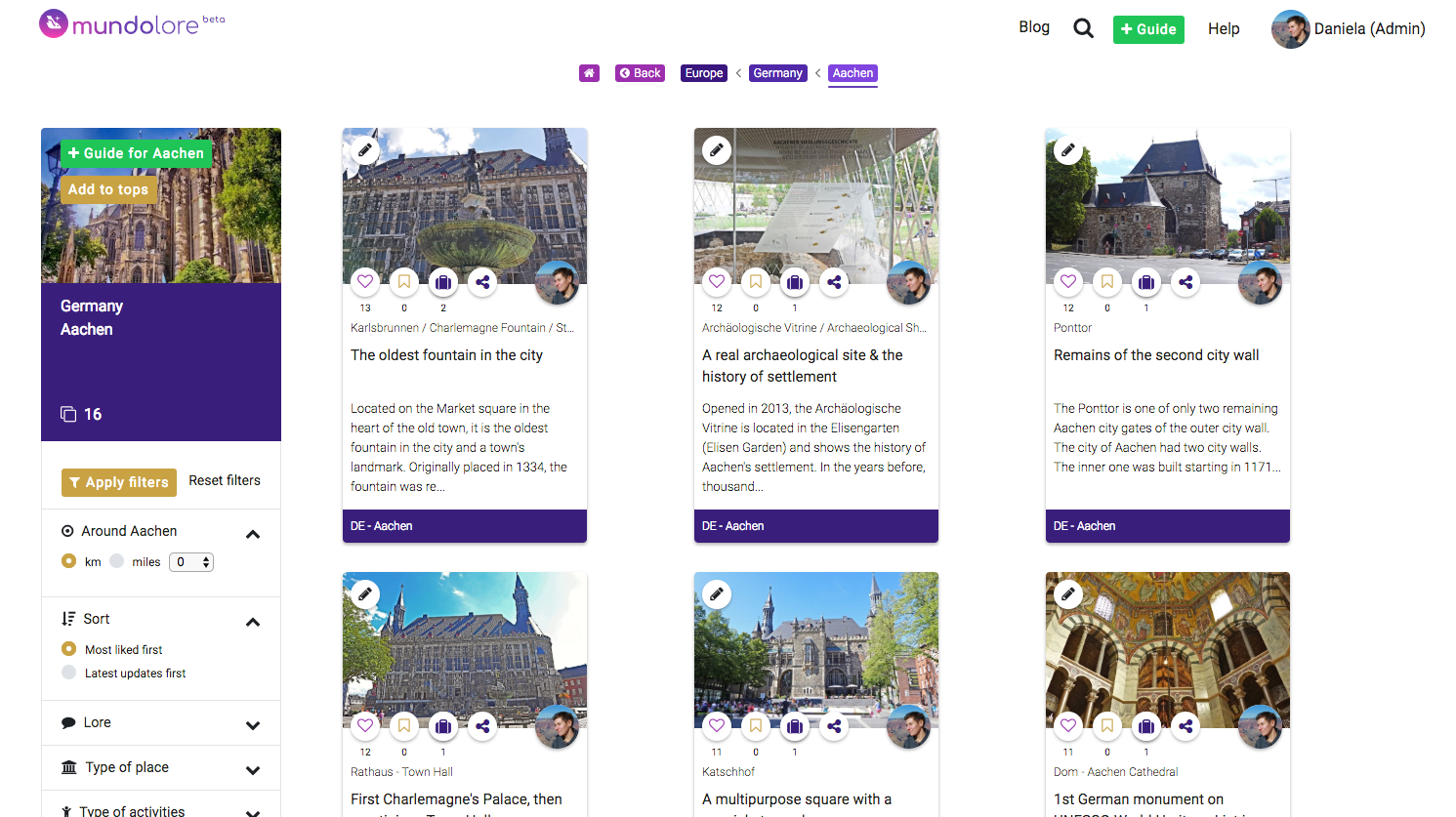This screenshot has width=1456, height=817.
Task: Go to Germany breadcrumb
Action: tap(778, 73)
